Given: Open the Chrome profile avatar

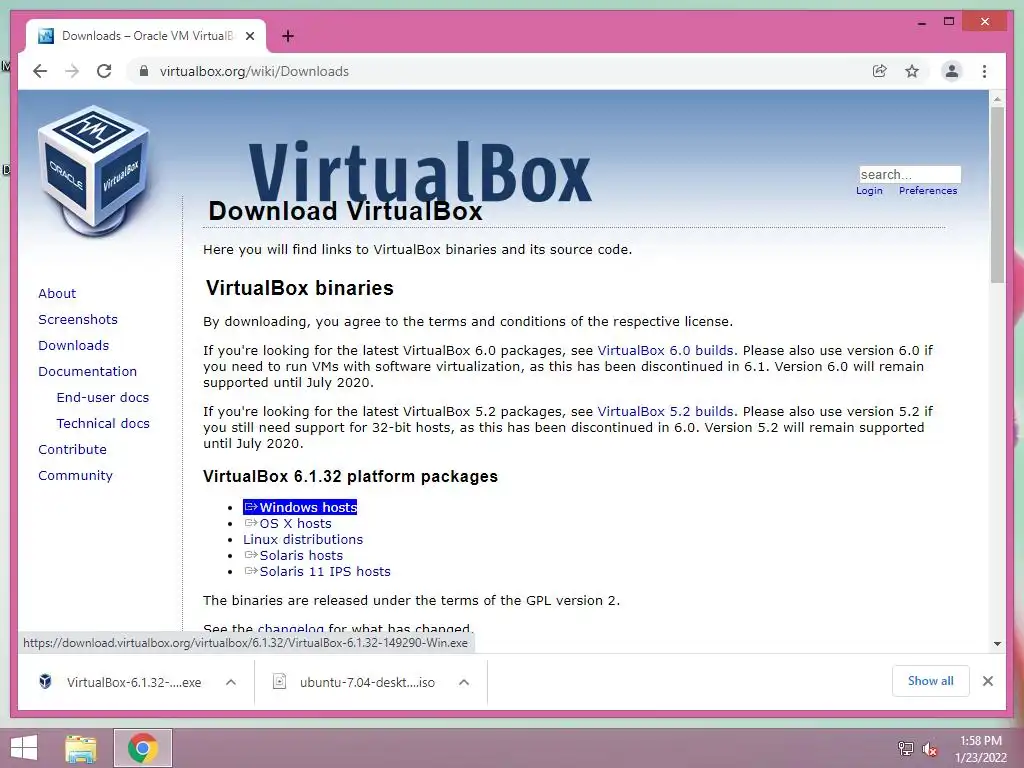Looking at the screenshot, I should (952, 71).
